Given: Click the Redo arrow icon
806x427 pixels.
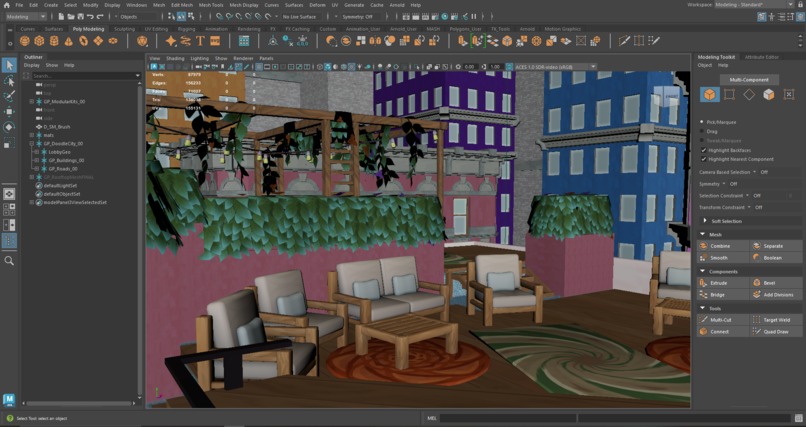Looking at the screenshot, I should click(x=100, y=16).
